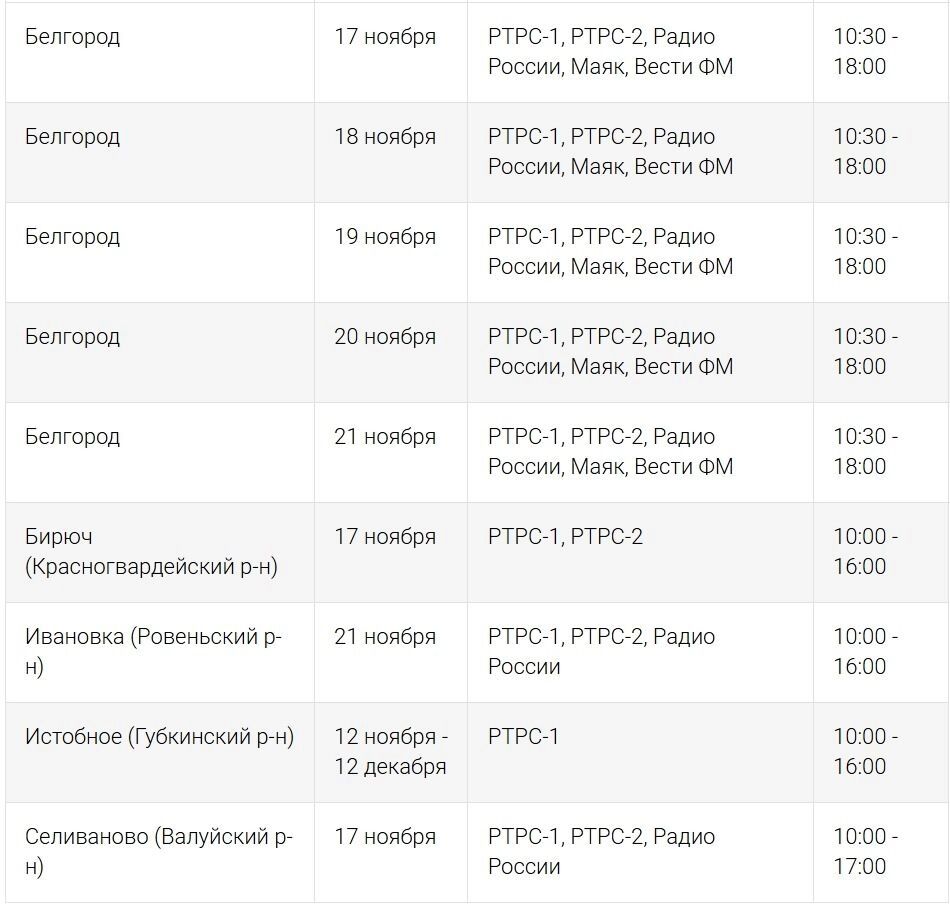Select the channels cell in the Селиваново row
The image size is (950, 904).
pyautogui.click(x=601, y=852)
